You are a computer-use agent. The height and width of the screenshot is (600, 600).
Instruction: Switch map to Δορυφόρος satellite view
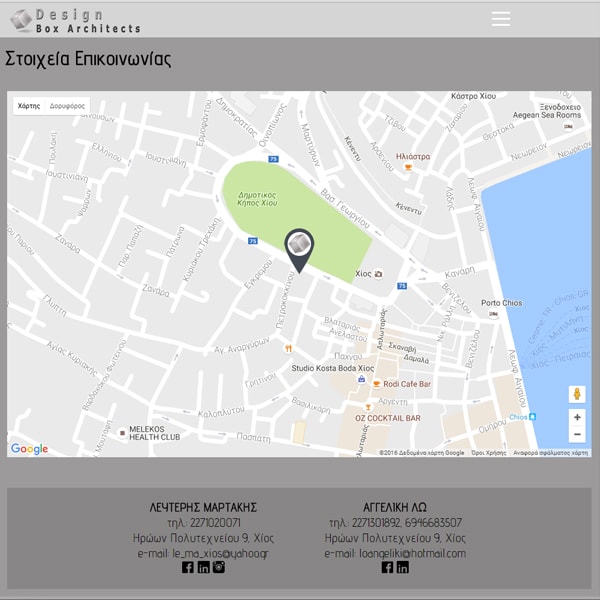[x=68, y=105]
